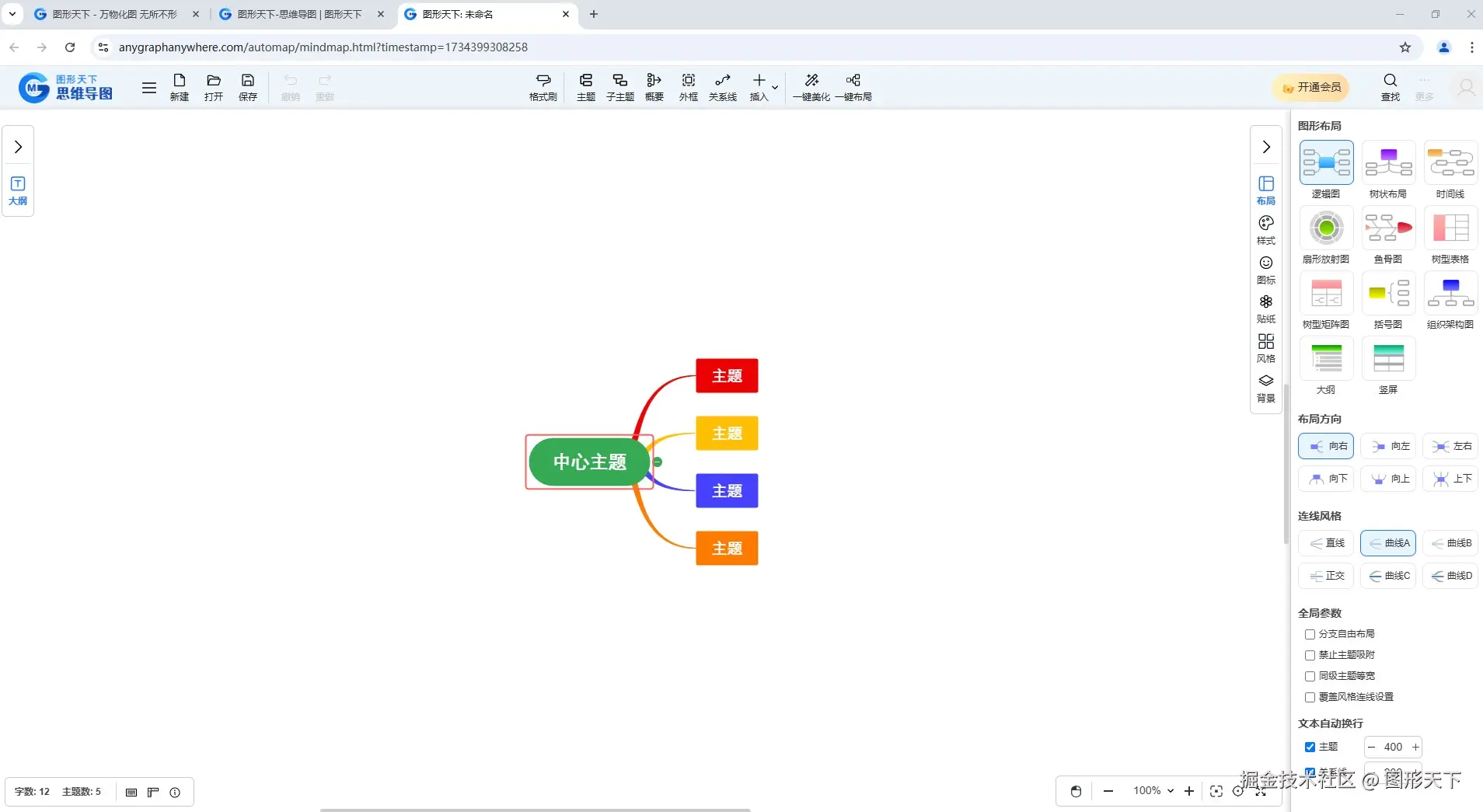
Task: Add an 外框 boundary frame
Action: pyautogui.click(x=689, y=87)
